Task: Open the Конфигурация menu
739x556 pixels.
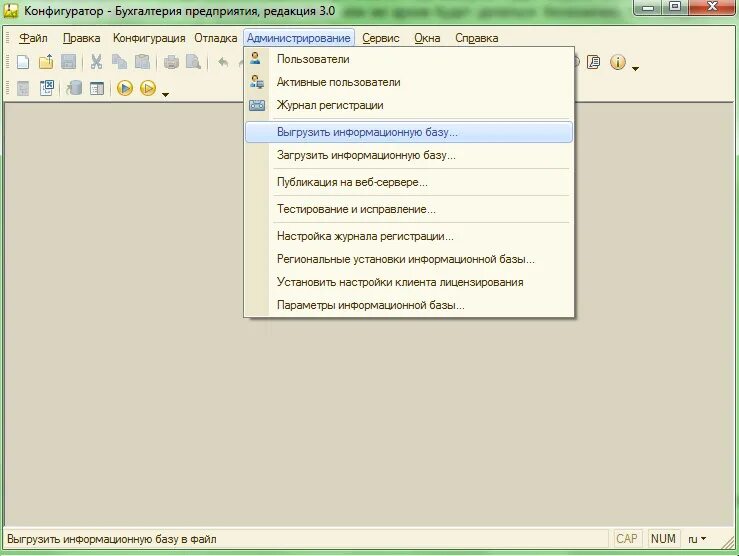Action: [149, 38]
